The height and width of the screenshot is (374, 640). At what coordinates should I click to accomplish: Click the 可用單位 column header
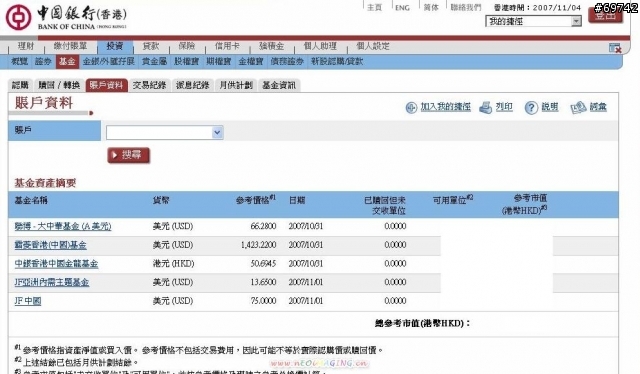tap(453, 200)
